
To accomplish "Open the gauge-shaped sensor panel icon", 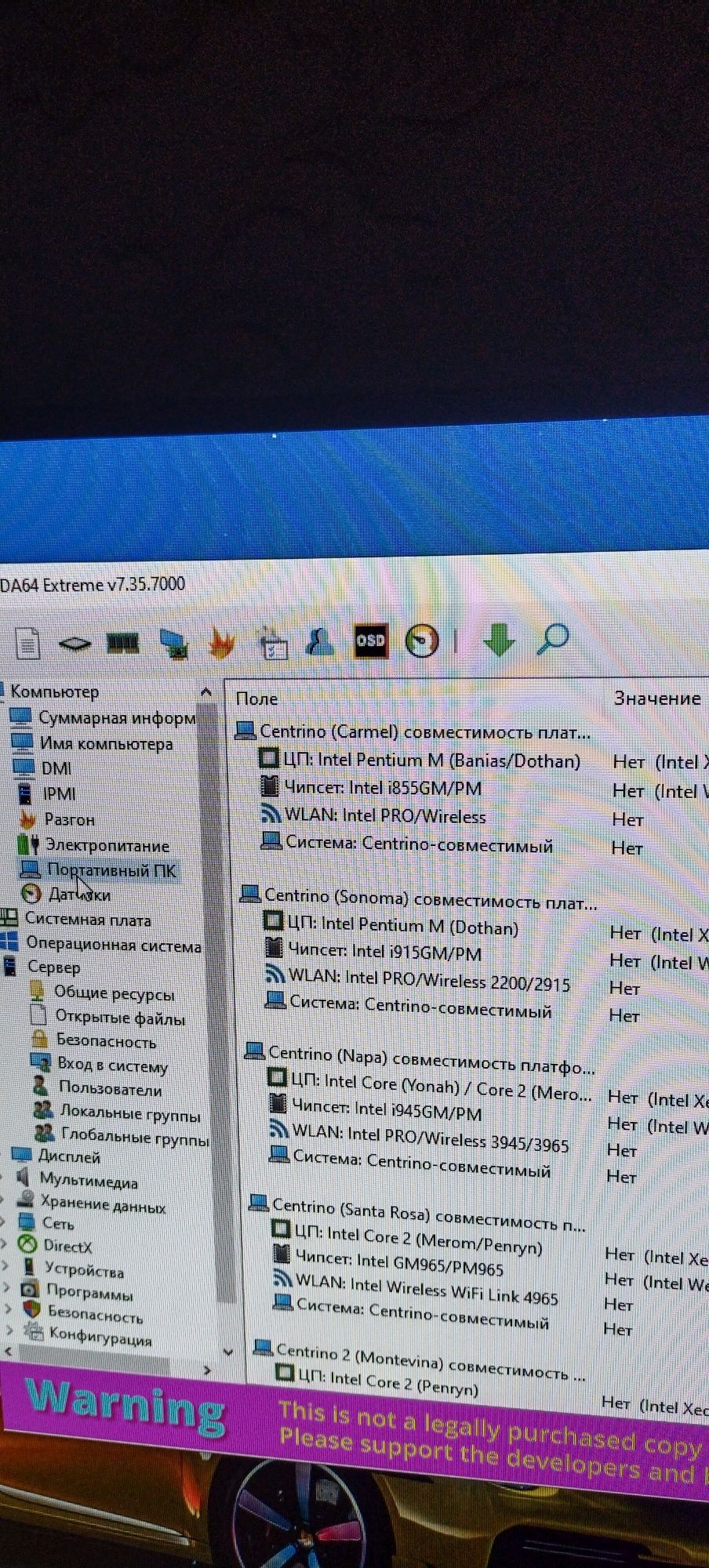I will 422,641.
